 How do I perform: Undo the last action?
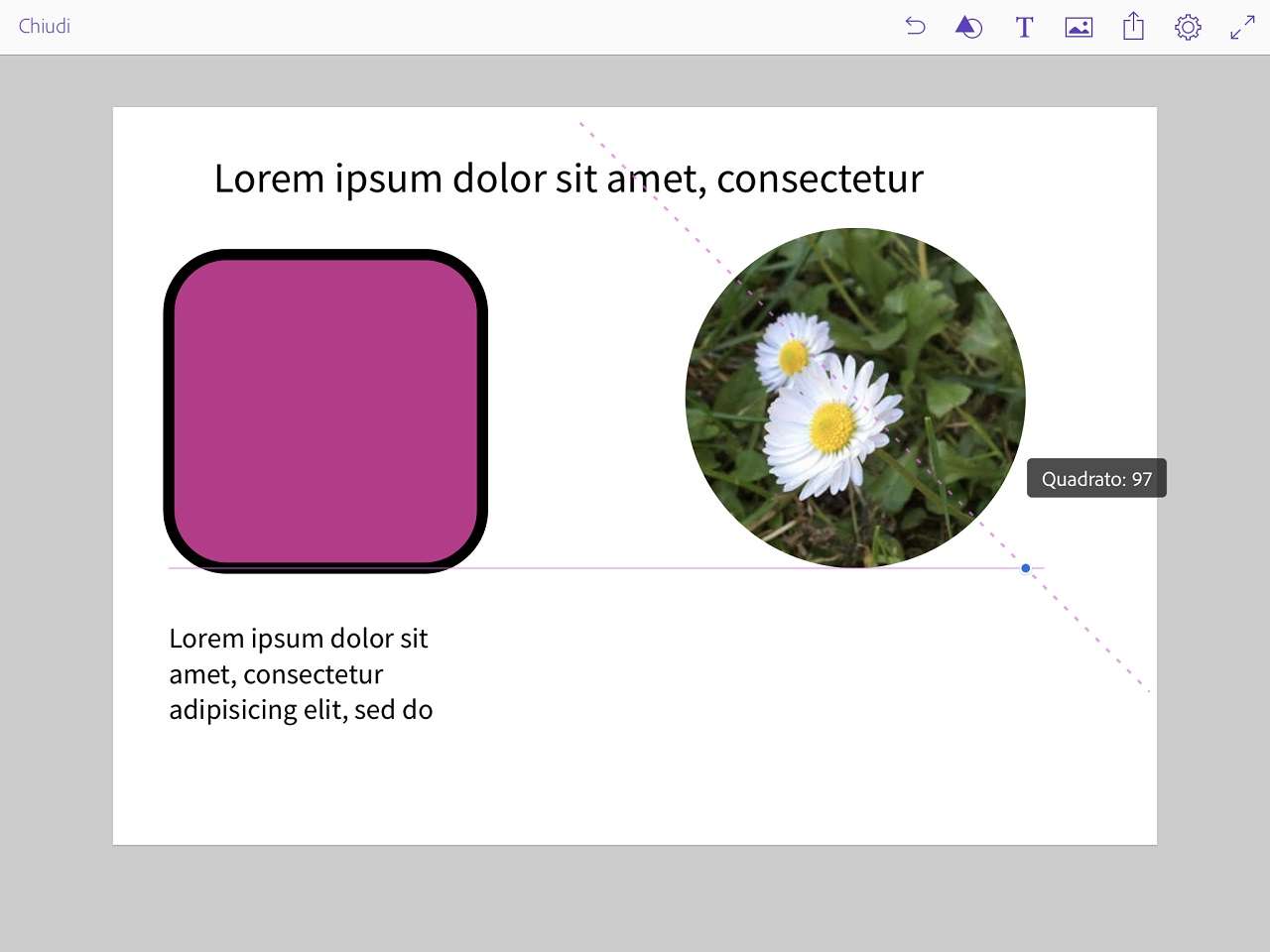point(915,27)
